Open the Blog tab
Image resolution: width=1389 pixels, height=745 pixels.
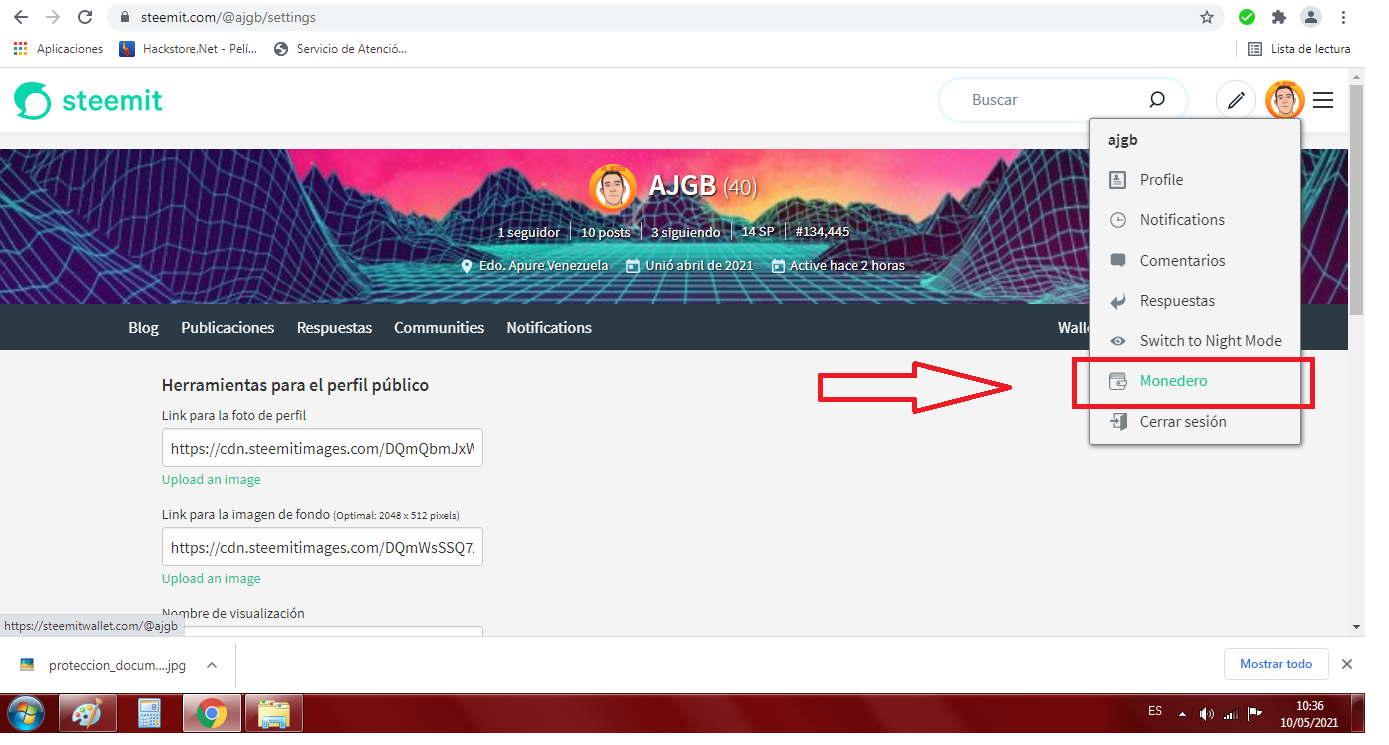tap(143, 328)
